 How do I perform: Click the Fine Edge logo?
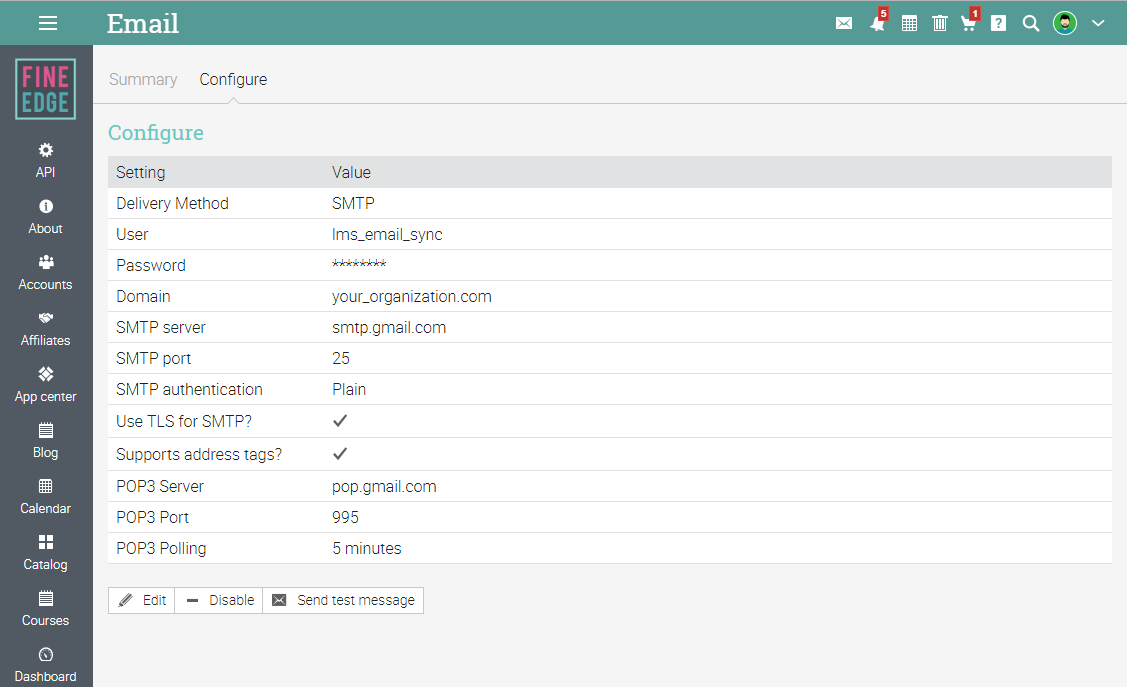pyautogui.click(x=45, y=89)
